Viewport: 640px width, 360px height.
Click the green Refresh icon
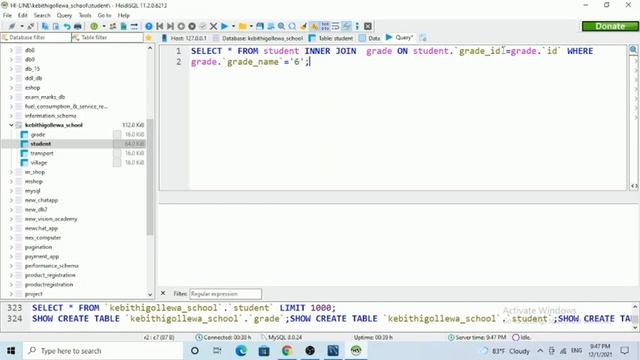94,26
